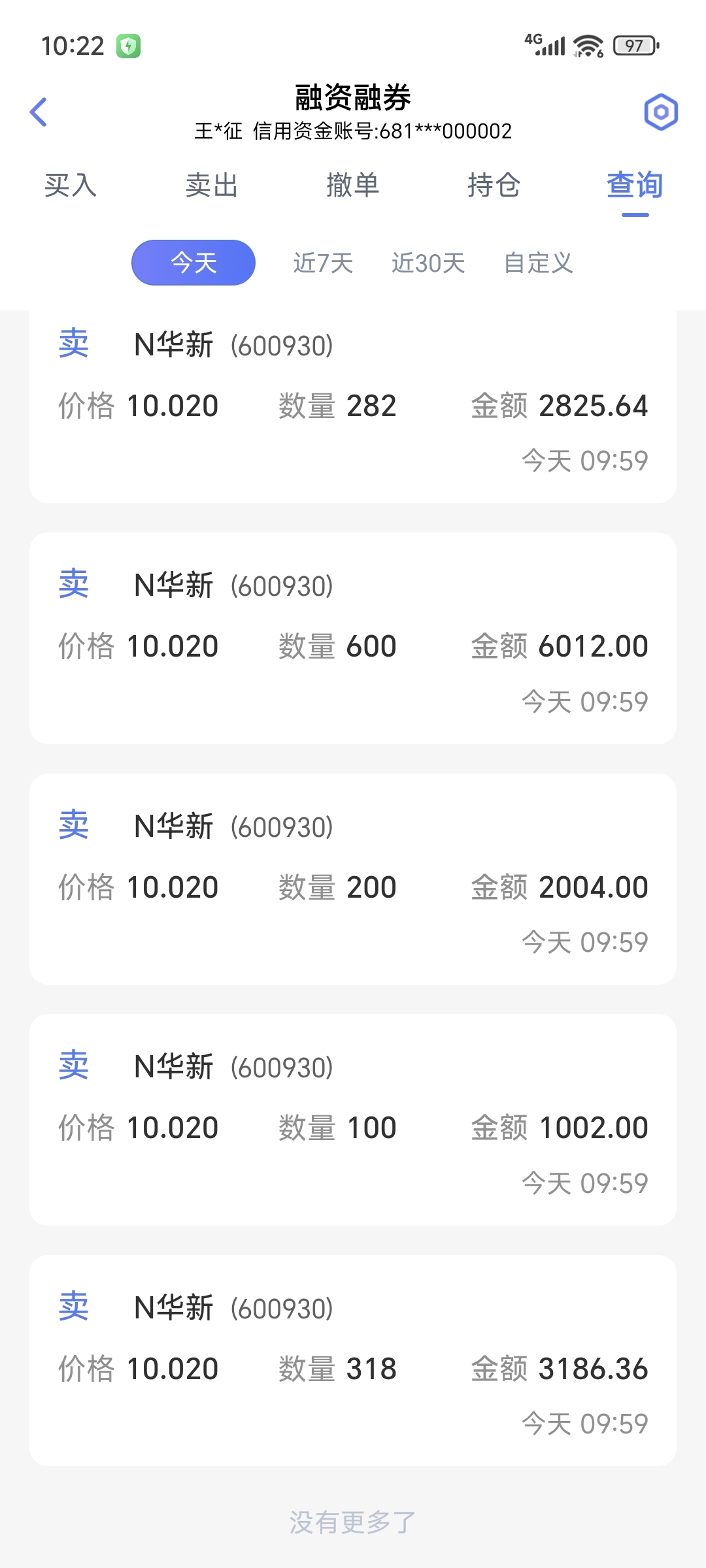Switch to the 买入 tab
The height and width of the screenshot is (1568, 706).
(x=71, y=185)
